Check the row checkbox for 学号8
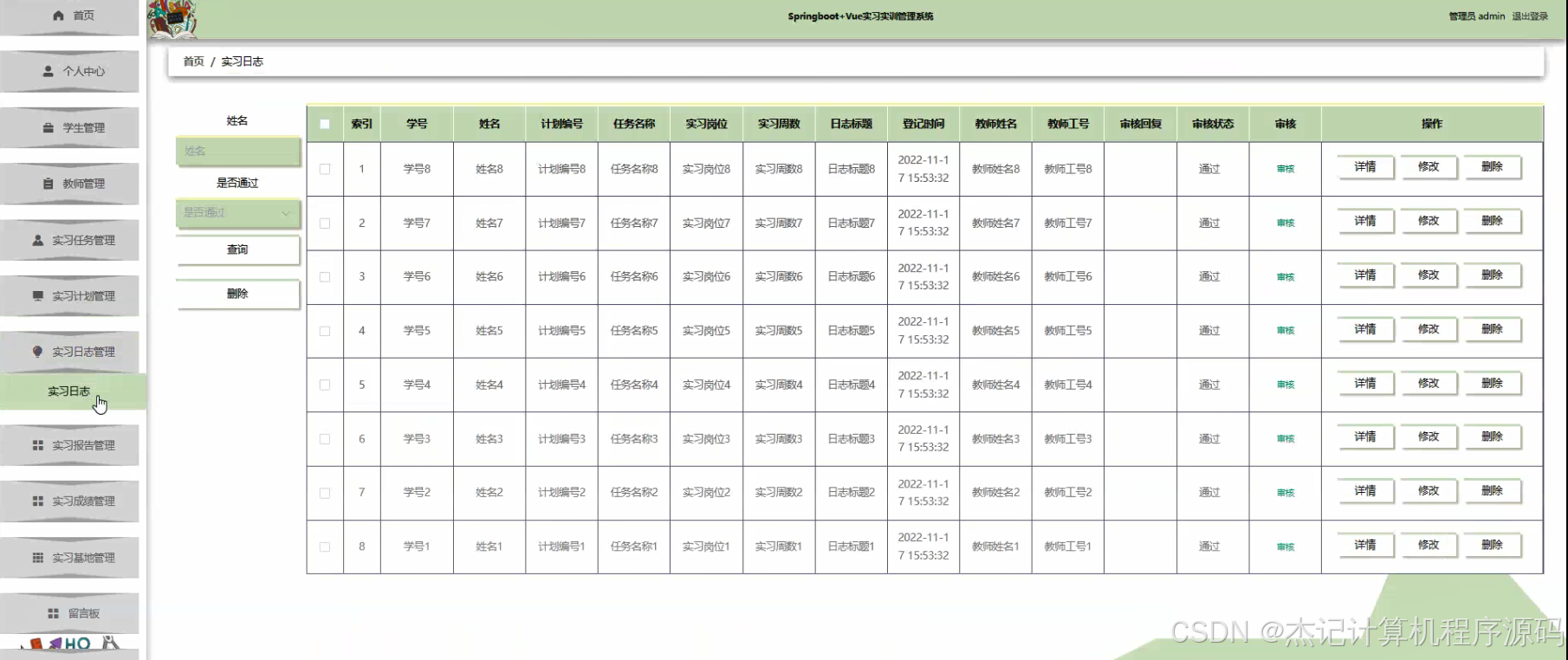Viewport: 1568px width, 660px height. 325,169
